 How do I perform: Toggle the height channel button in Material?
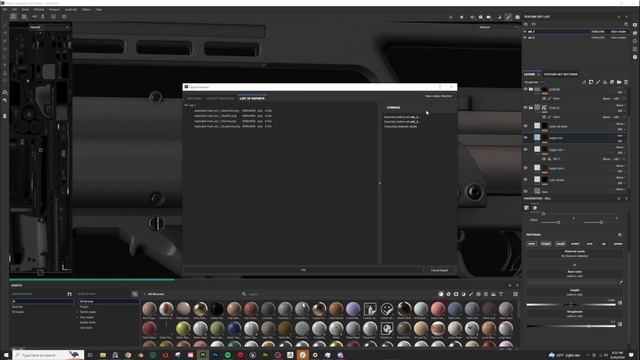point(546,244)
